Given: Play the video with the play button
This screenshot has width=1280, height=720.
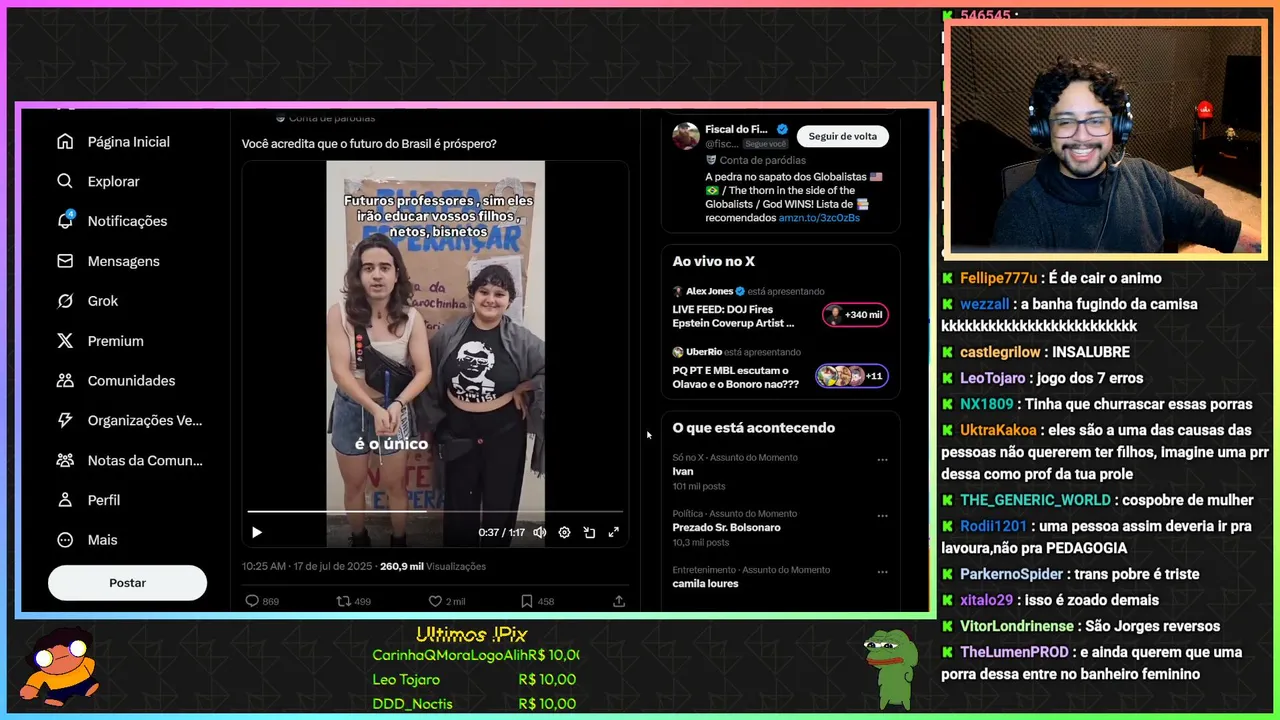Looking at the screenshot, I should [257, 533].
